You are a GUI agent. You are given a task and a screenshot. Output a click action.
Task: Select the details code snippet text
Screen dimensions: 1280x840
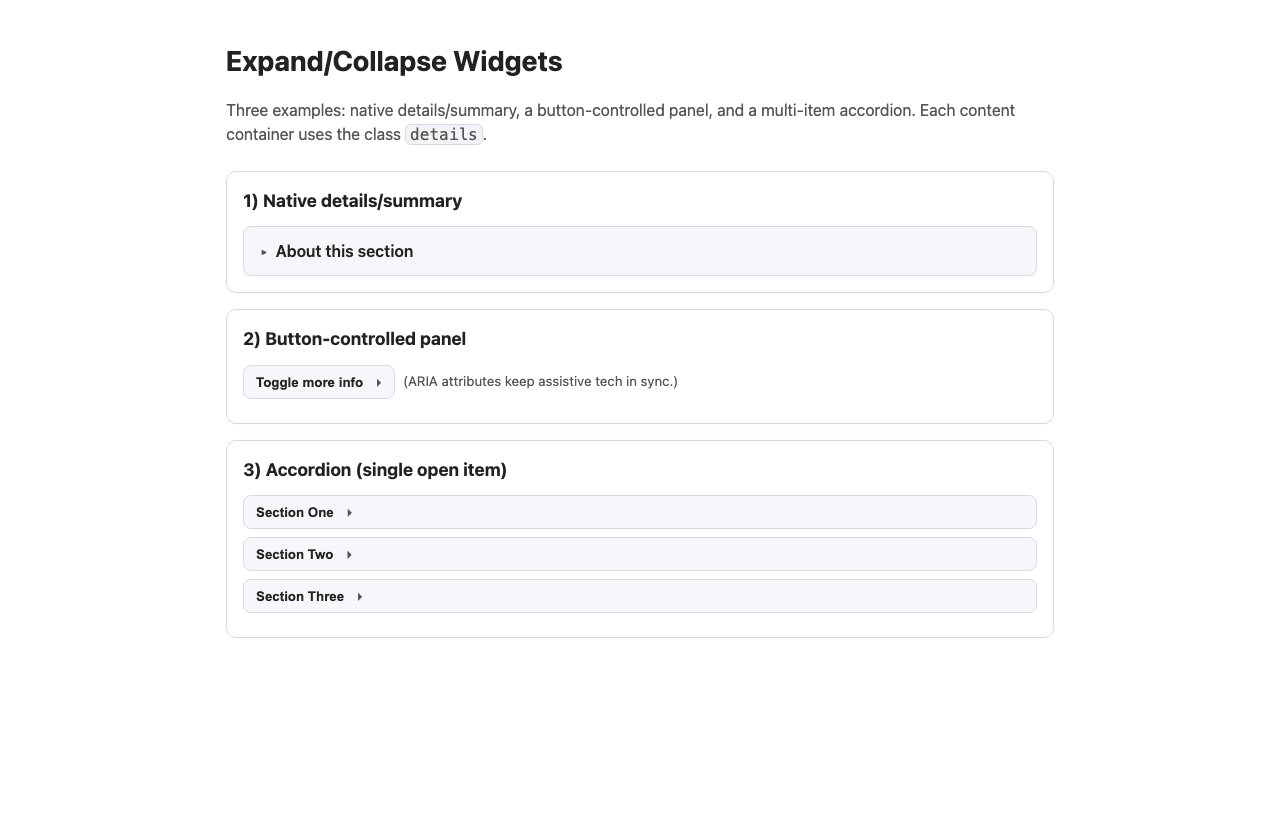tap(443, 134)
